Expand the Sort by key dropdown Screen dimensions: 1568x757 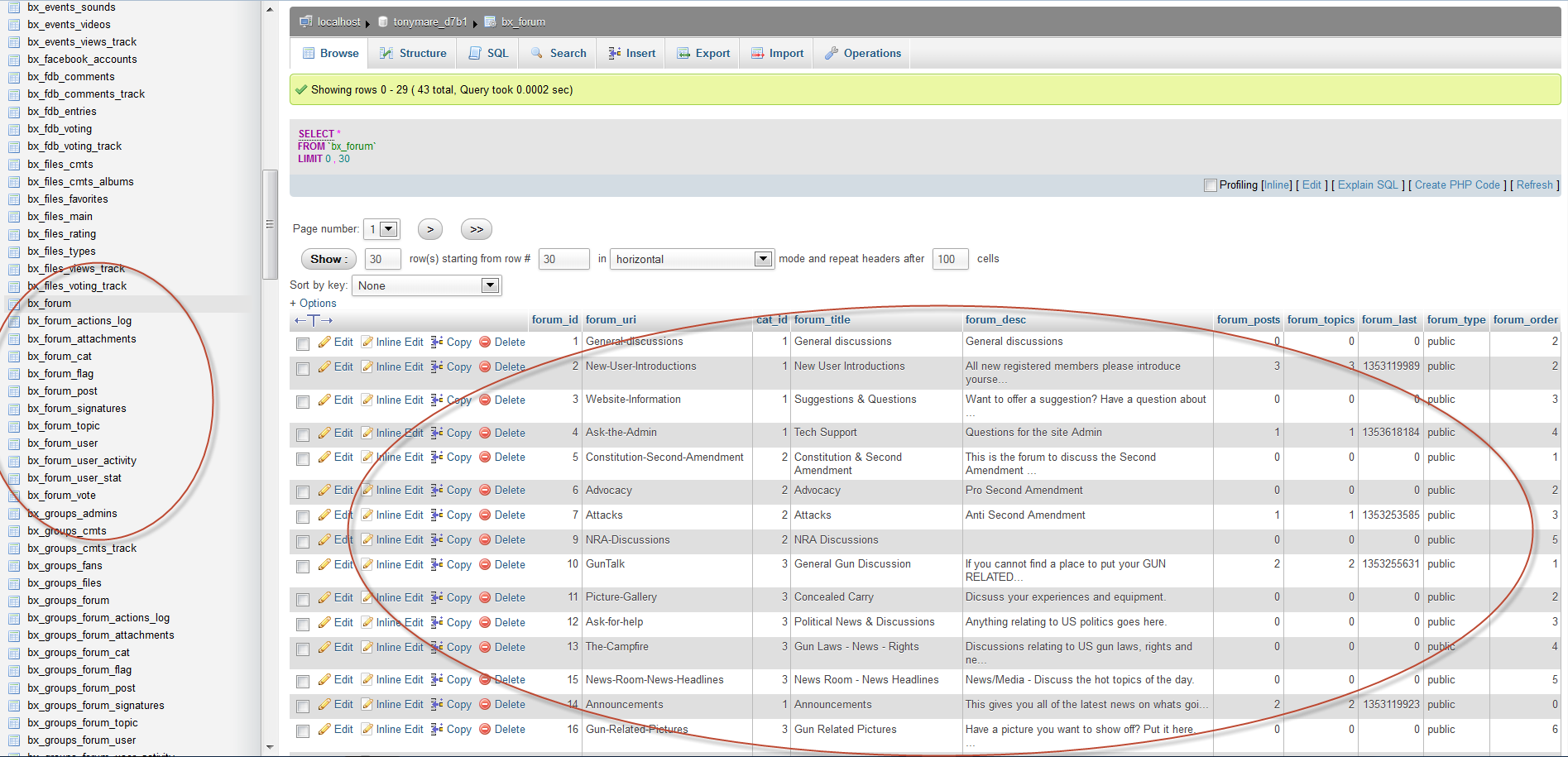[427, 285]
